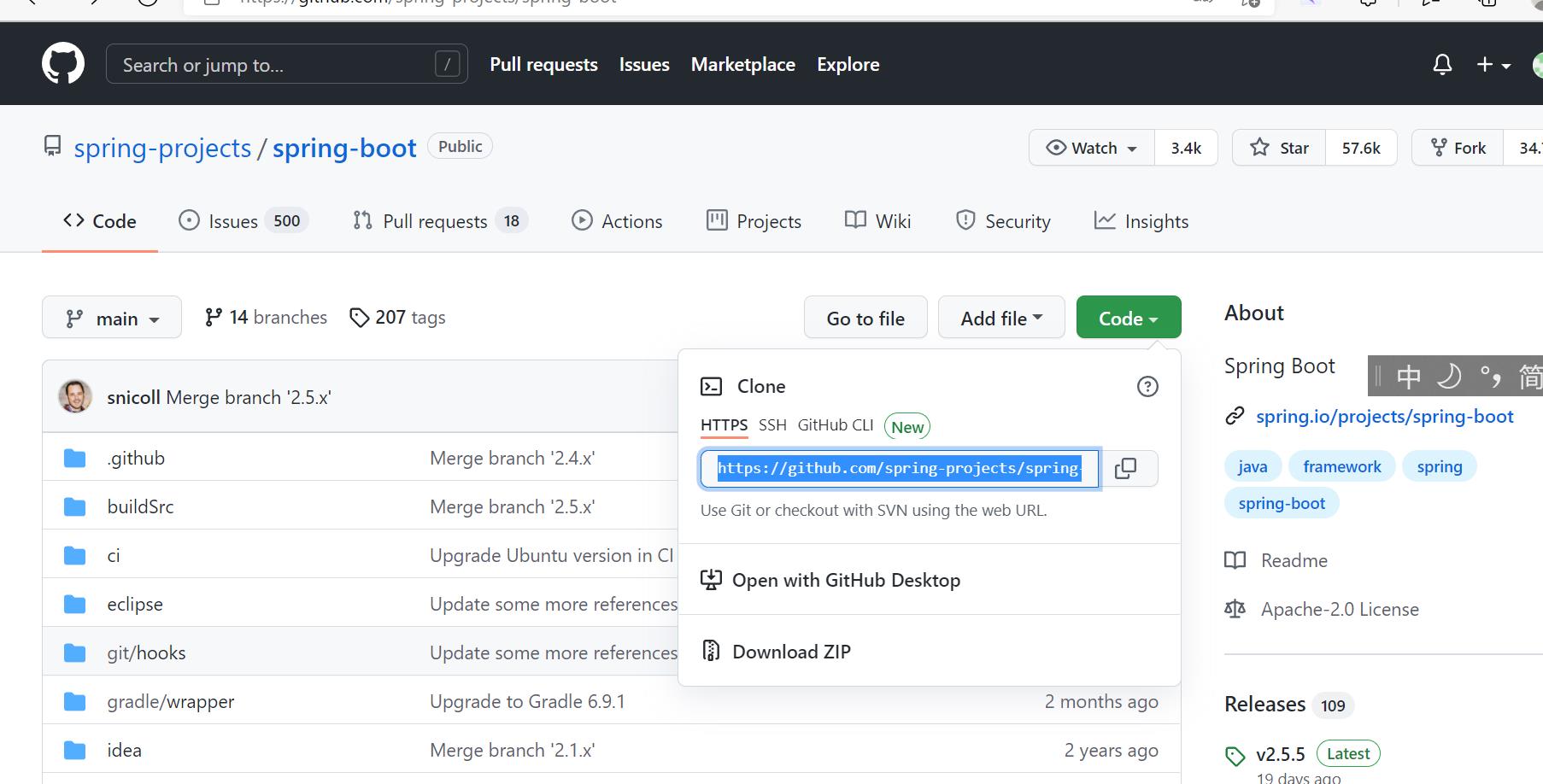Screen dimensions: 1543x784
Task: Fork the spring-boot repository
Action: (1458, 148)
